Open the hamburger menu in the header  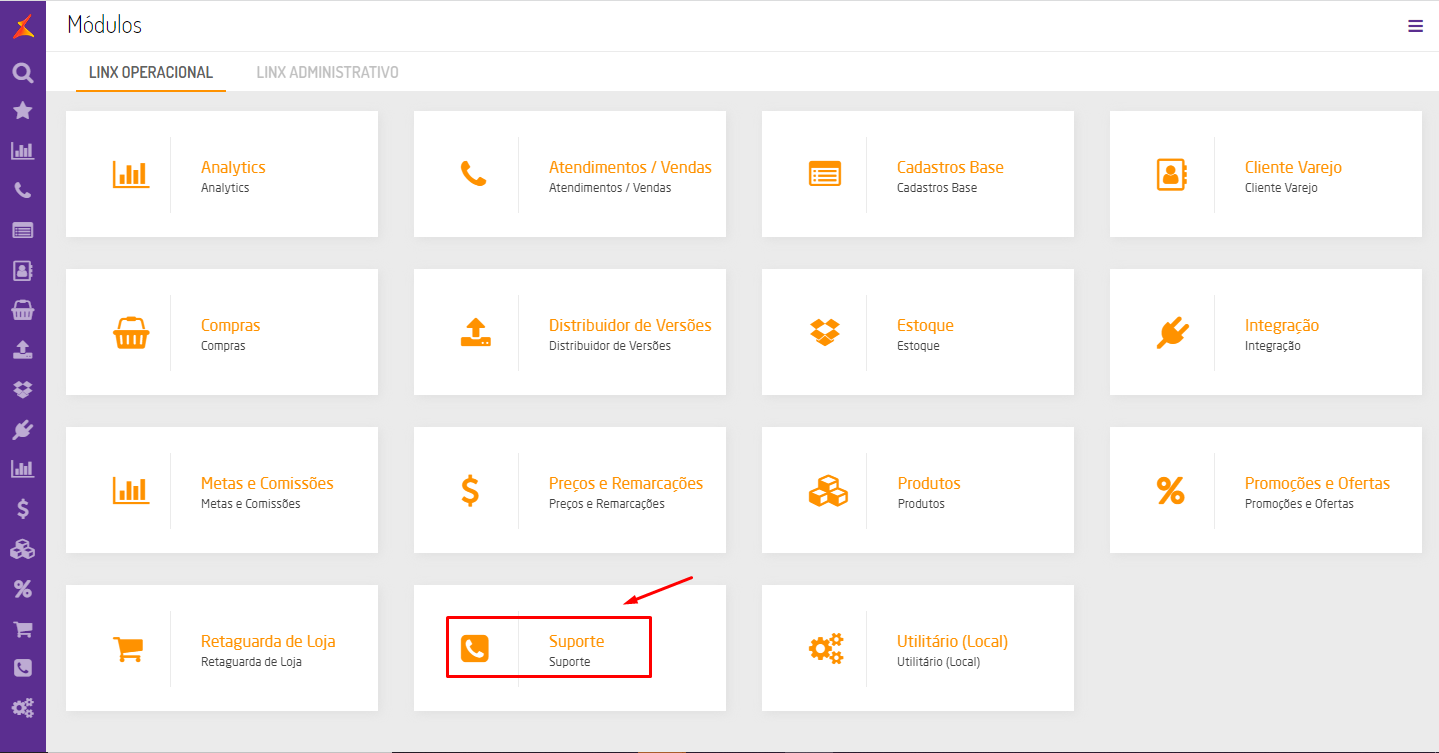[x=1415, y=26]
